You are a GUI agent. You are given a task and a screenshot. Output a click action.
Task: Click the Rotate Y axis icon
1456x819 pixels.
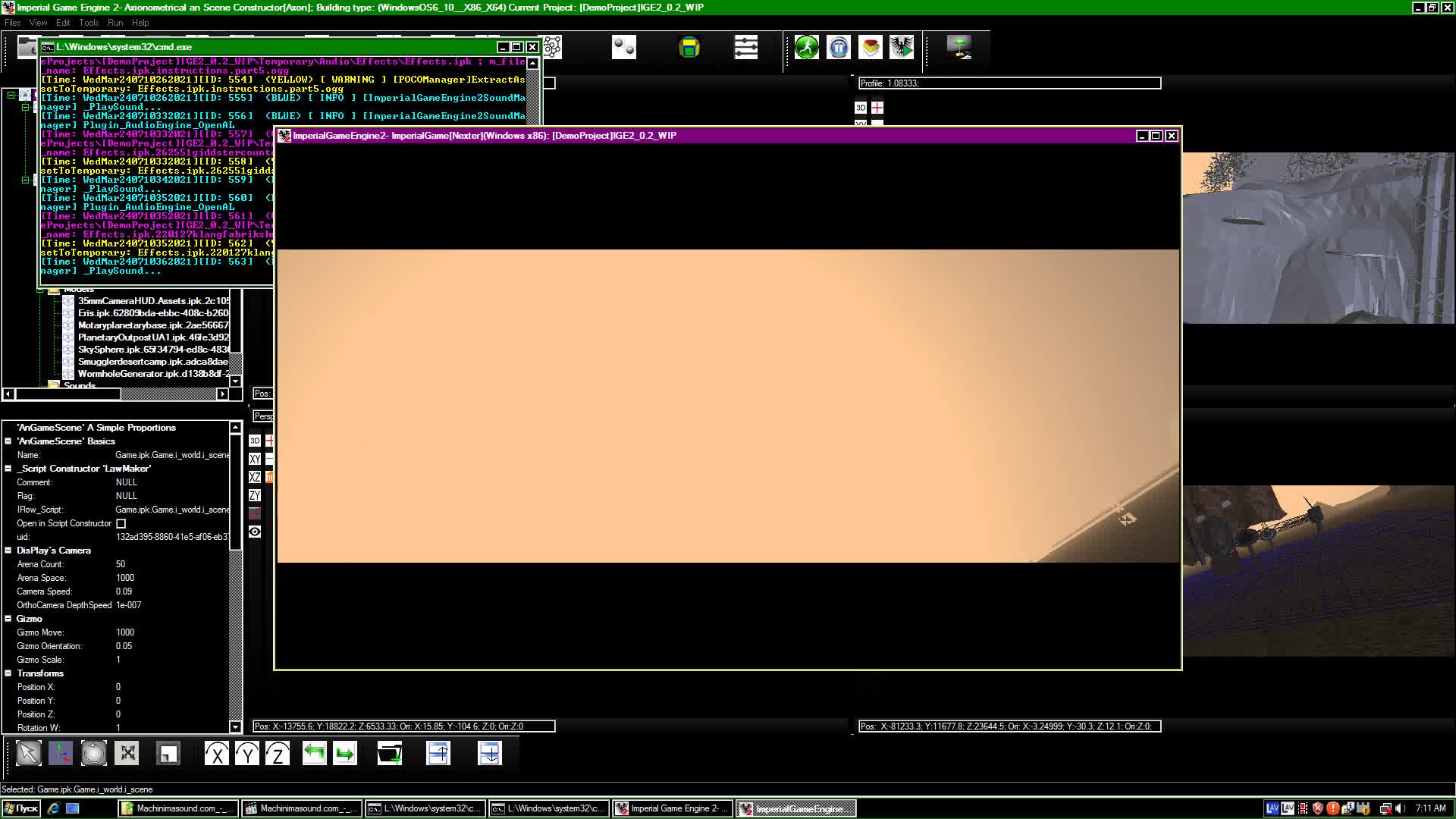tap(246, 753)
